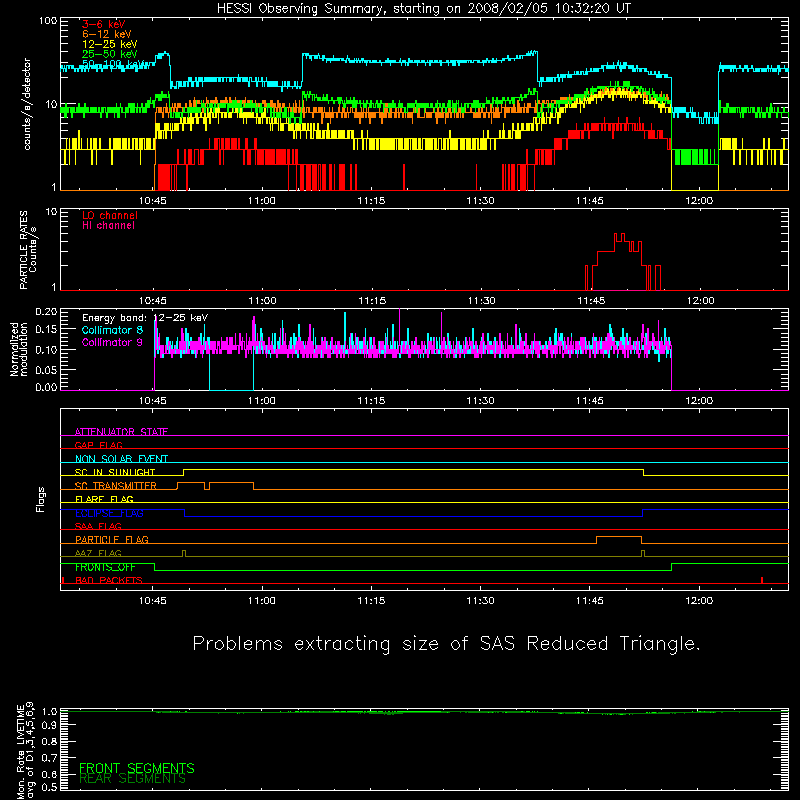This screenshot has width=800, height=800.
Task: Click the ATTENUATOR STATE flag label
Action: click(x=121, y=432)
